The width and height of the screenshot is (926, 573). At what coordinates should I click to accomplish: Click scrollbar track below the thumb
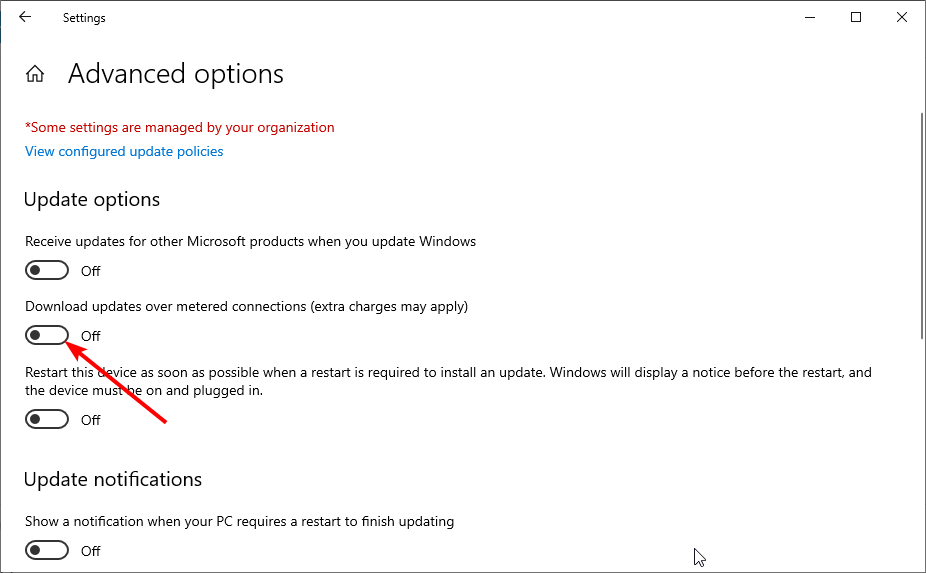tap(920, 450)
